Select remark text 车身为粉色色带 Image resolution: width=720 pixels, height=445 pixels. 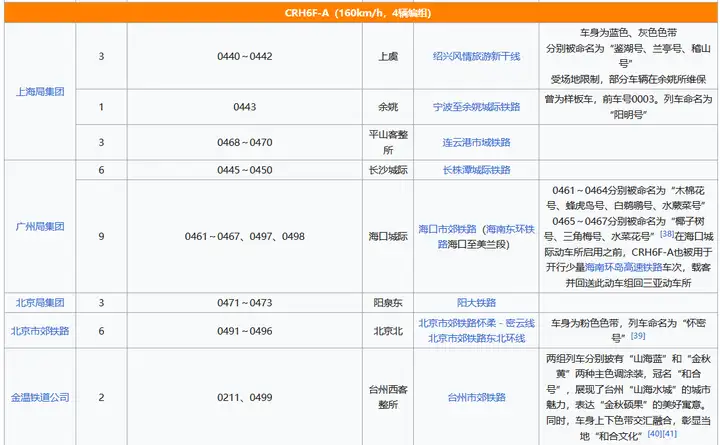point(585,323)
